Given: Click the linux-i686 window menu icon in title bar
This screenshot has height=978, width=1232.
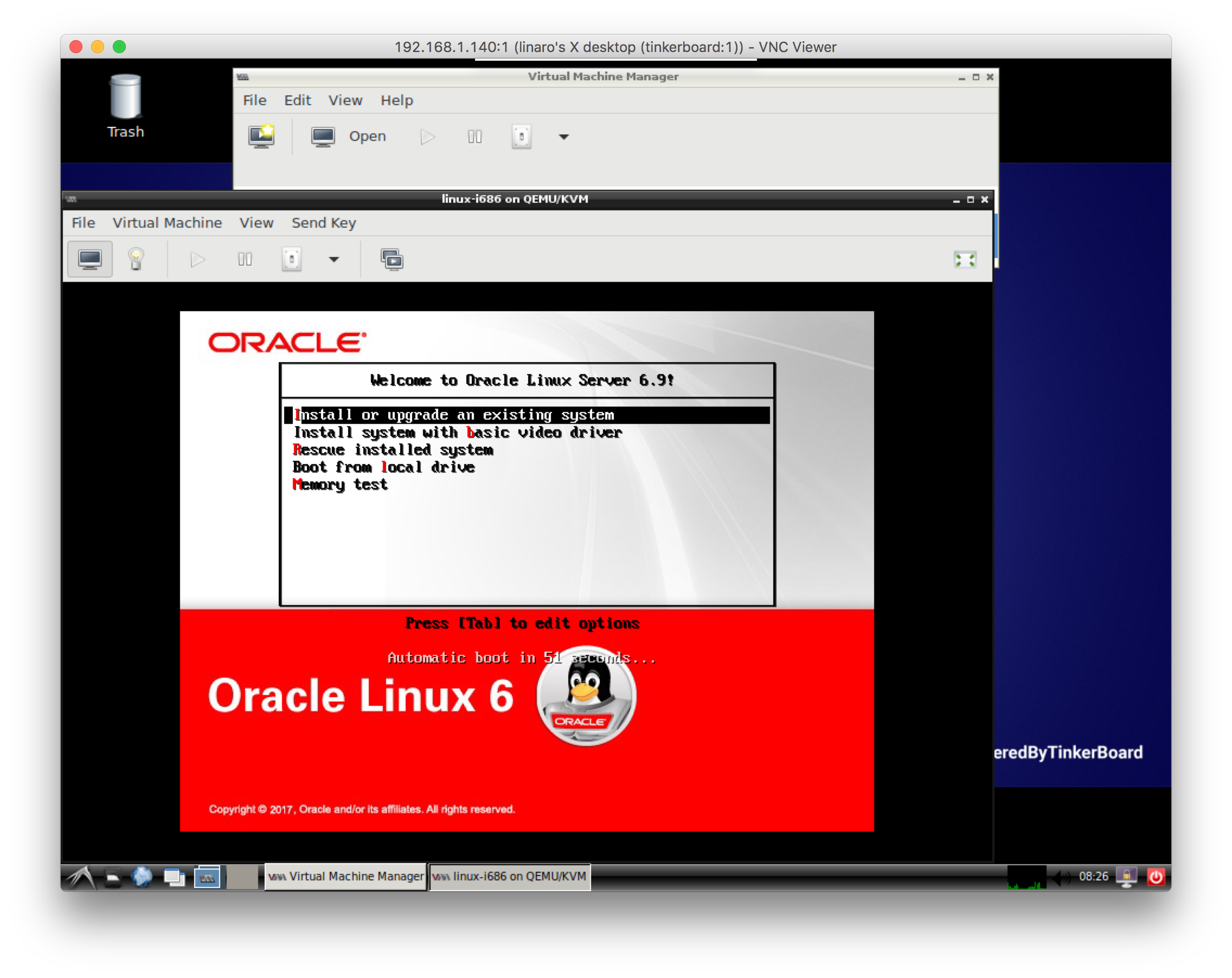Looking at the screenshot, I should click(x=72, y=200).
